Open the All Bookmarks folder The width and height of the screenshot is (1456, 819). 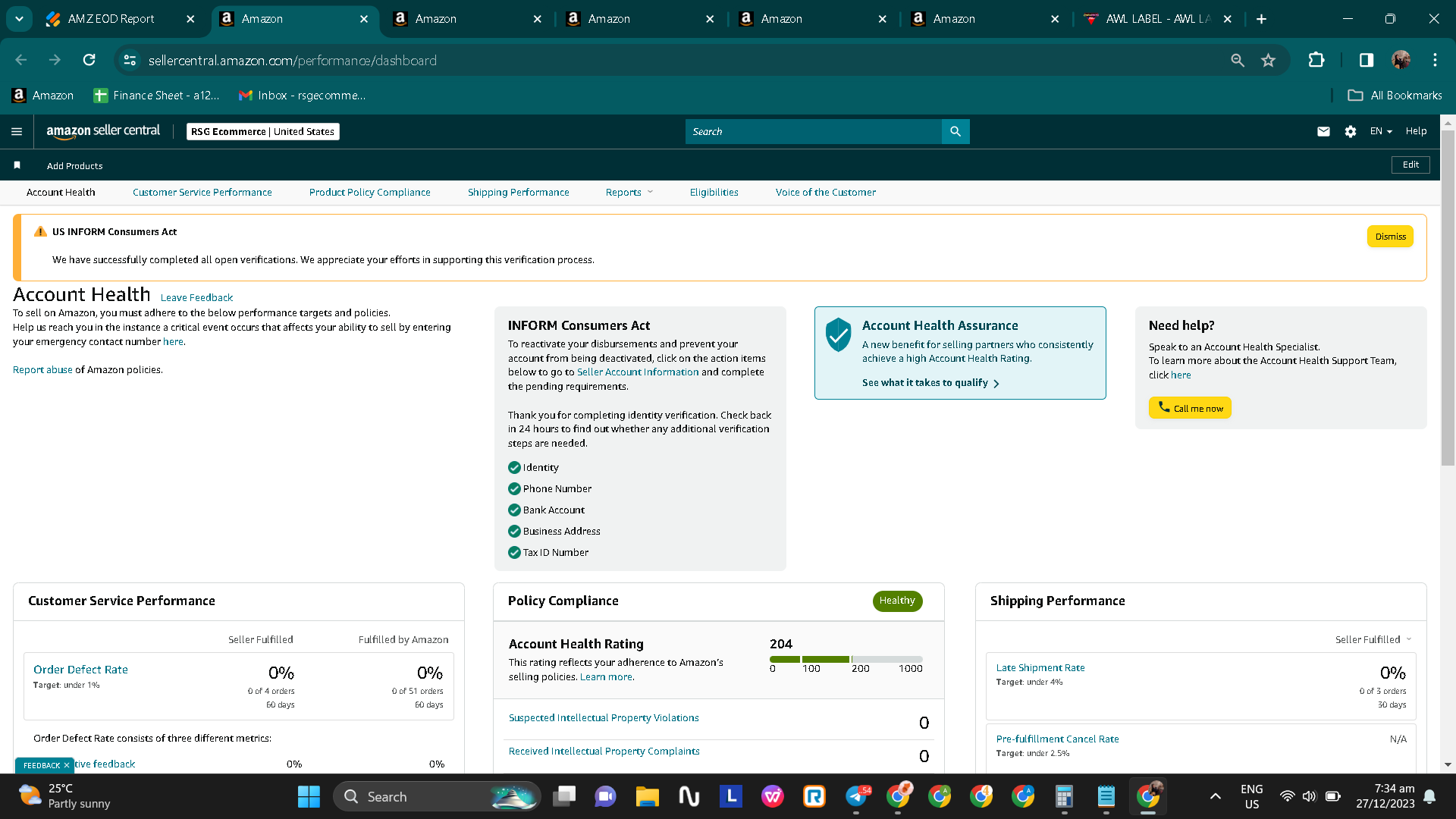(x=1395, y=96)
